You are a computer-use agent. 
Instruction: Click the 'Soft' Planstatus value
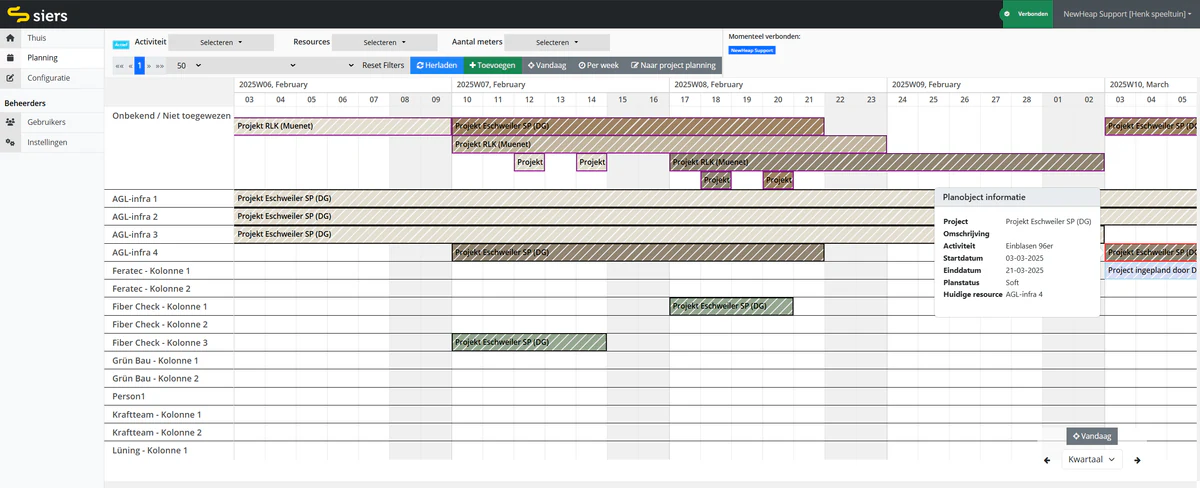tap(1012, 282)
